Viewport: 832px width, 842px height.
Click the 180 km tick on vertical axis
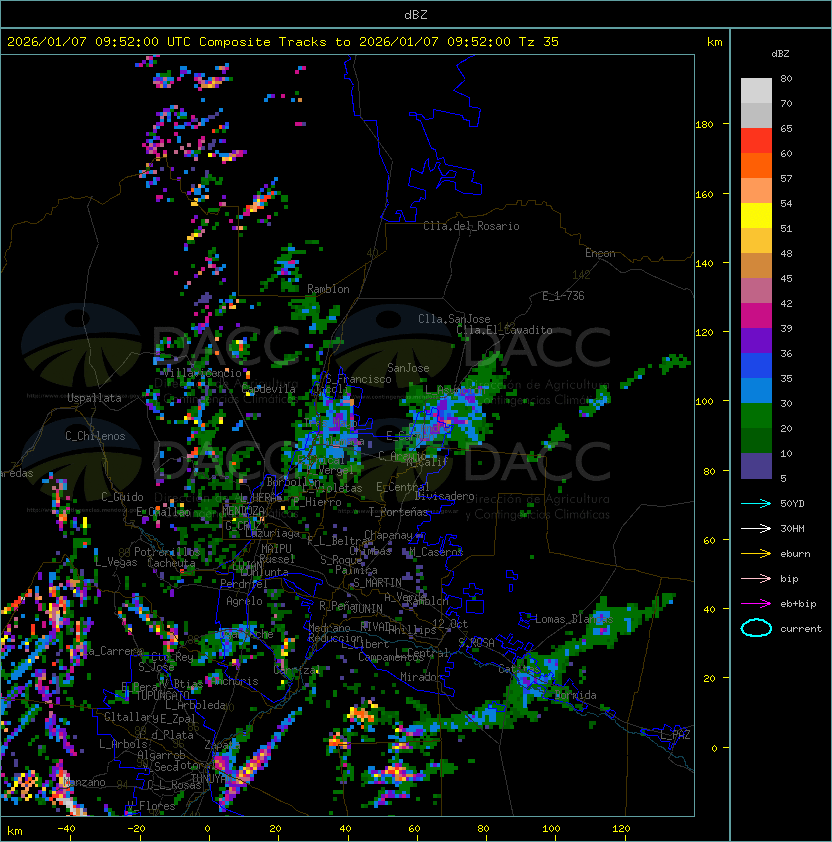704,125
